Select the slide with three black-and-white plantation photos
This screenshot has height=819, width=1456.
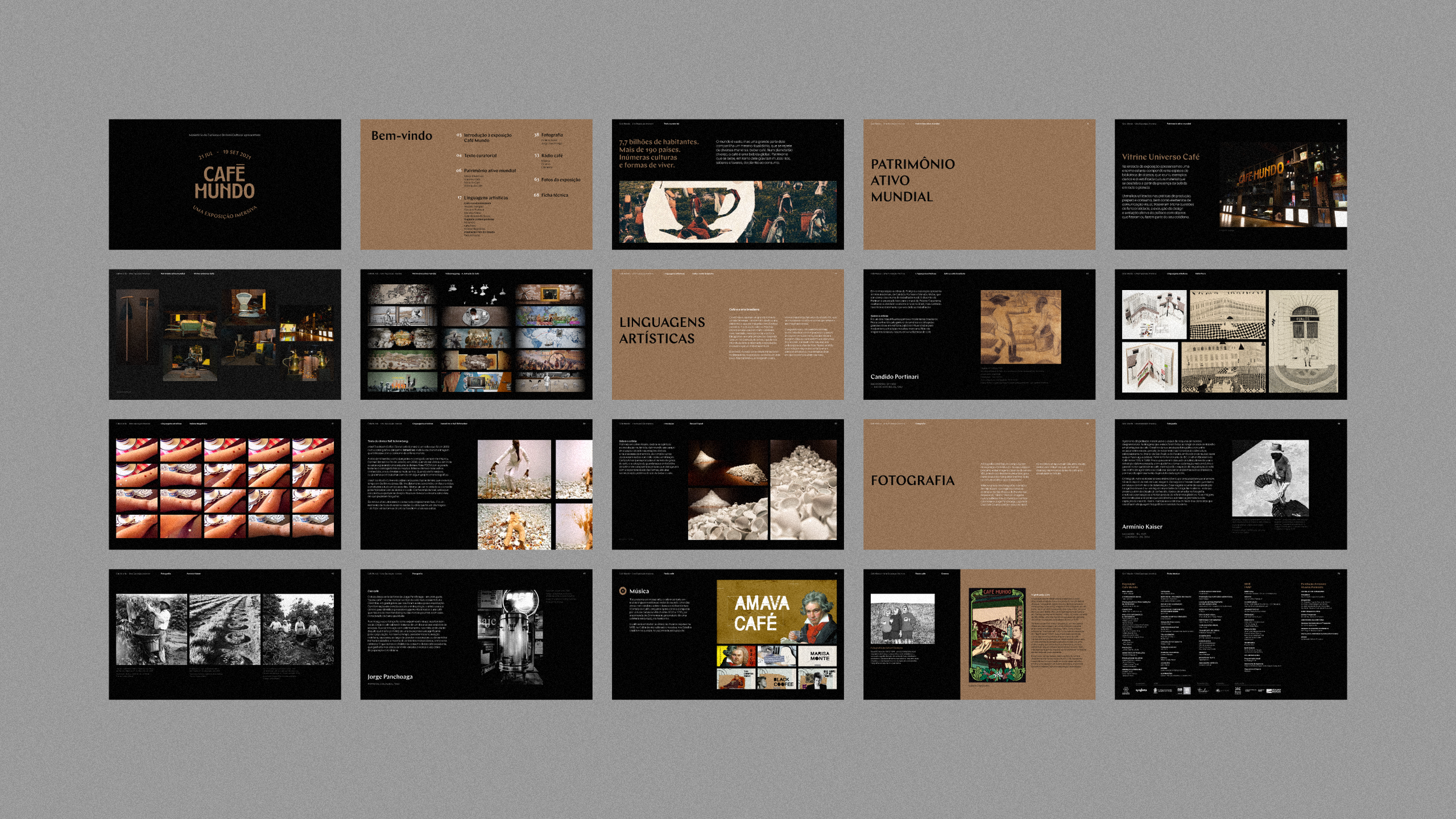pyautogui.click(x=225, y=634)
